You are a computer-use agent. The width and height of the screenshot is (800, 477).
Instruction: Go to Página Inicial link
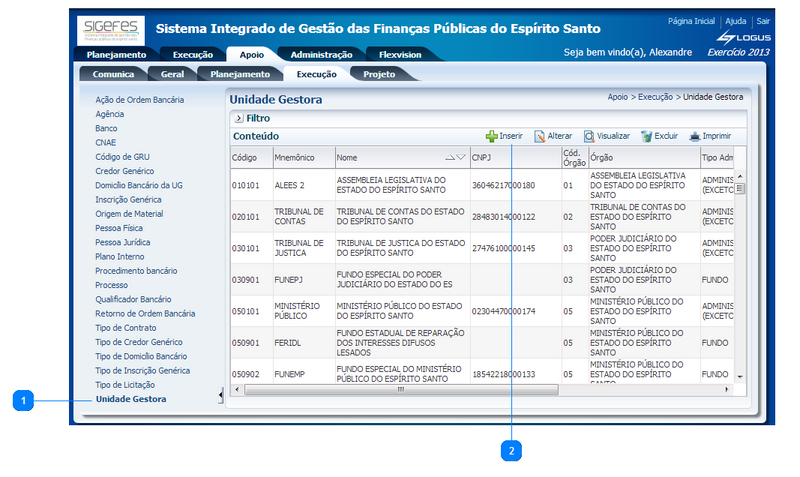point(691,21)
